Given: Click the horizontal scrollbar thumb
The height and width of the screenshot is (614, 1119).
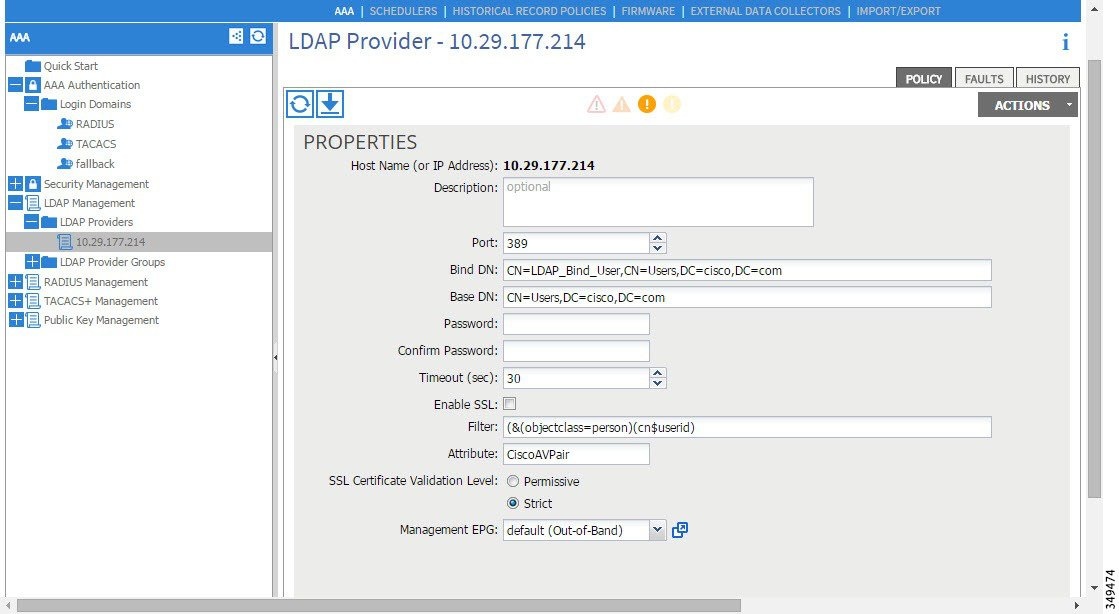Looking at the screenshot, I should (379, 606).
